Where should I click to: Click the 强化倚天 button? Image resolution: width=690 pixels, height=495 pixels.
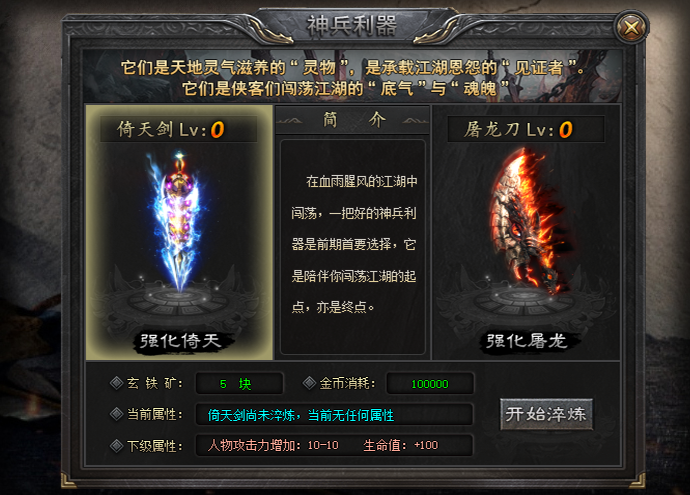(x=179, y=341)
